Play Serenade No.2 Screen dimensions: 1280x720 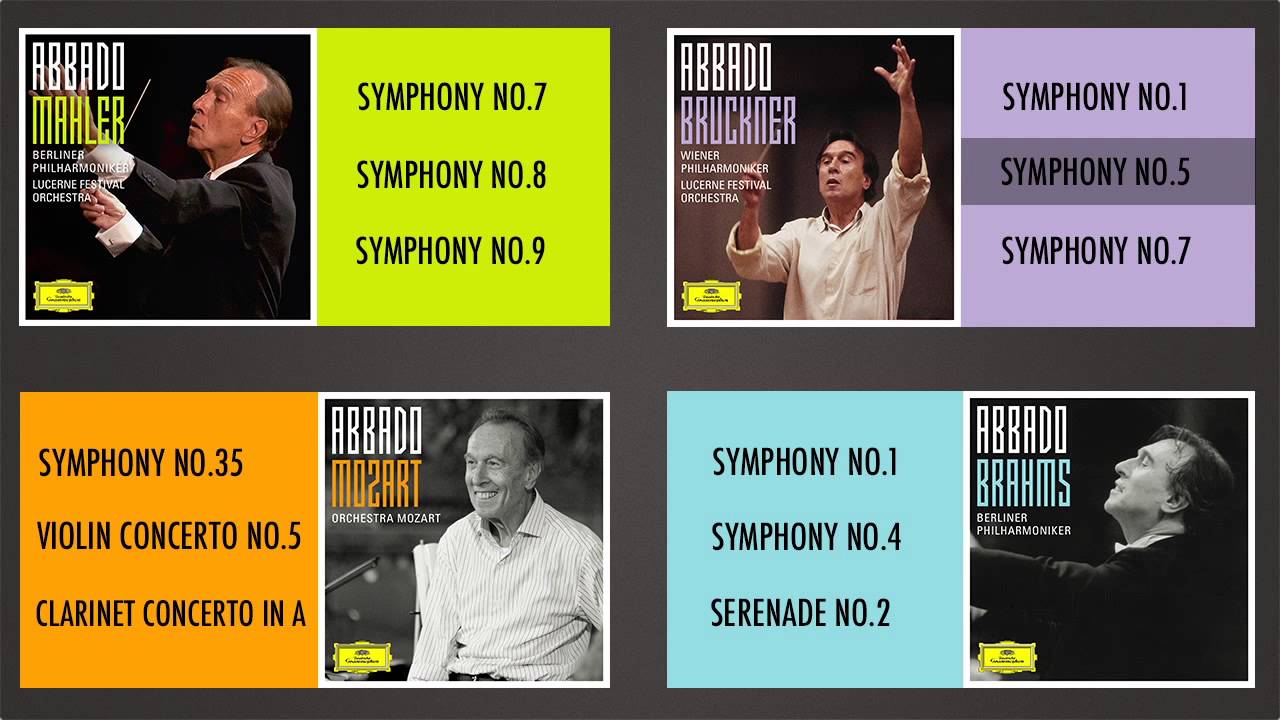pos(800,612)
